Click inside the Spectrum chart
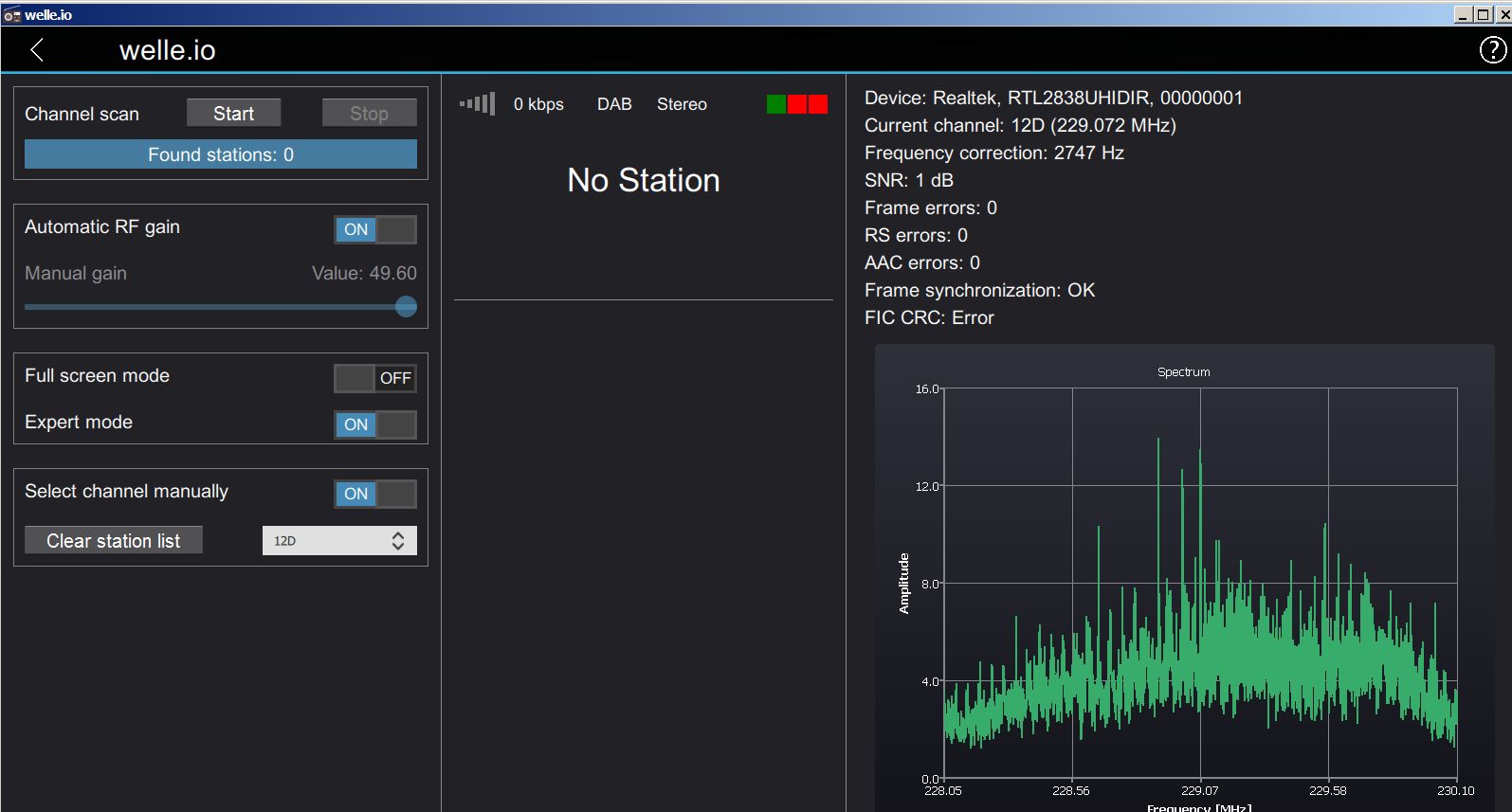Viewport: 1512px width, 812px height. 1200,583
